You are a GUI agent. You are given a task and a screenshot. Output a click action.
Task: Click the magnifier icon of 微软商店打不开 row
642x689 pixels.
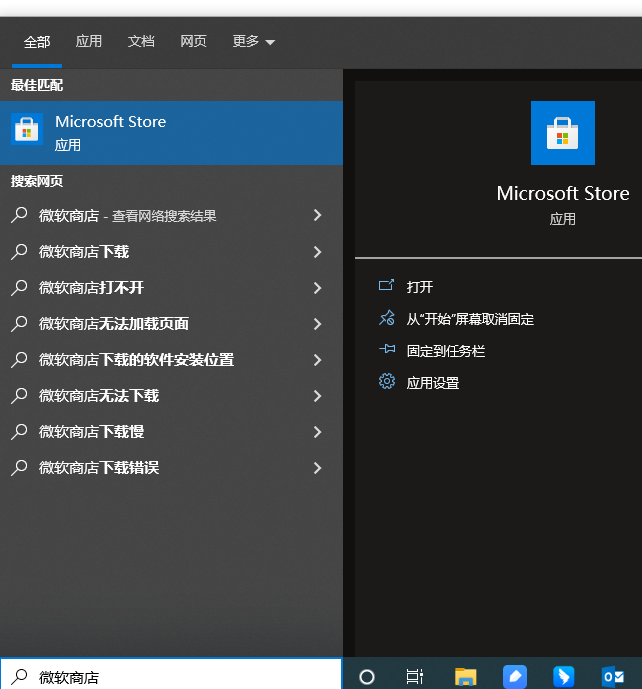click(x=19, y=288)
